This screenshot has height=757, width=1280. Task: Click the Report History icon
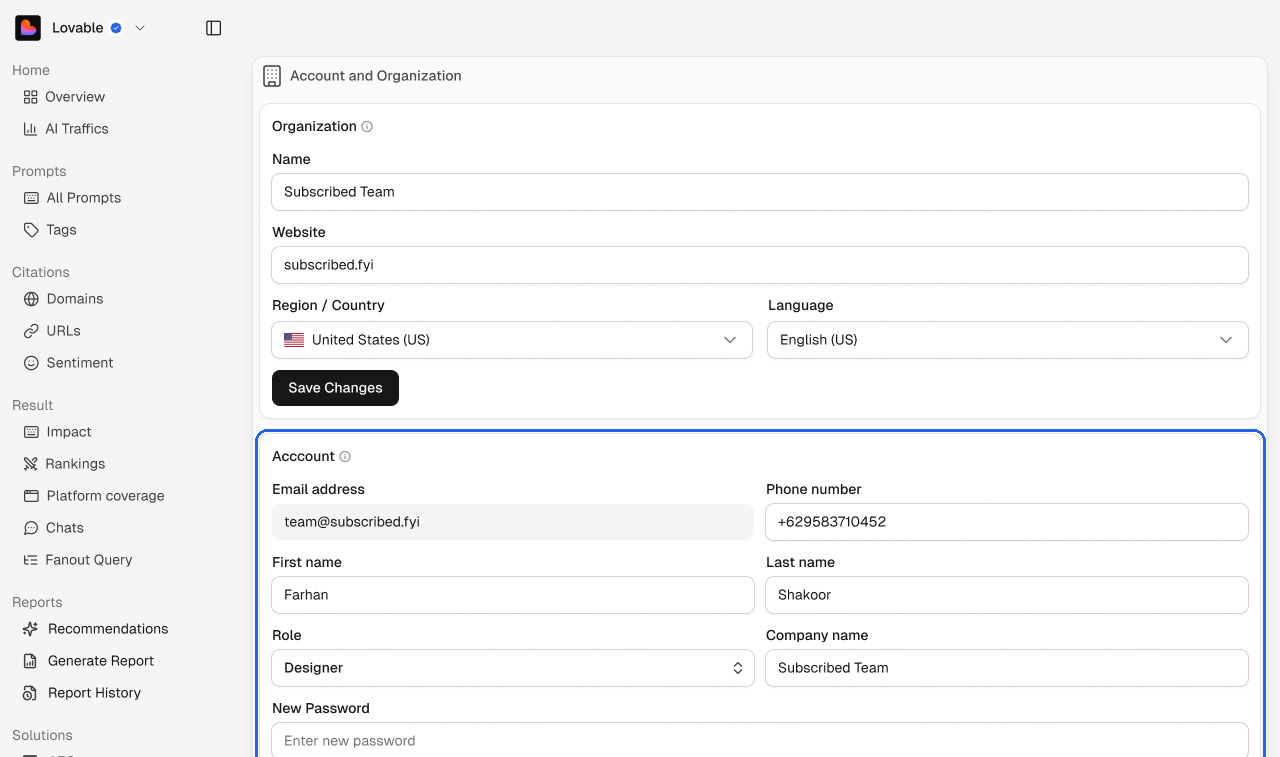pos(30,693)
